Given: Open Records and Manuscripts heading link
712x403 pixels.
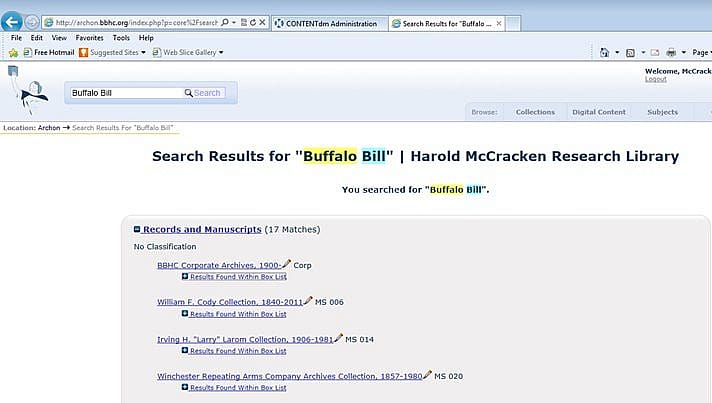Looking at the screenshot, I should point(202,229).
